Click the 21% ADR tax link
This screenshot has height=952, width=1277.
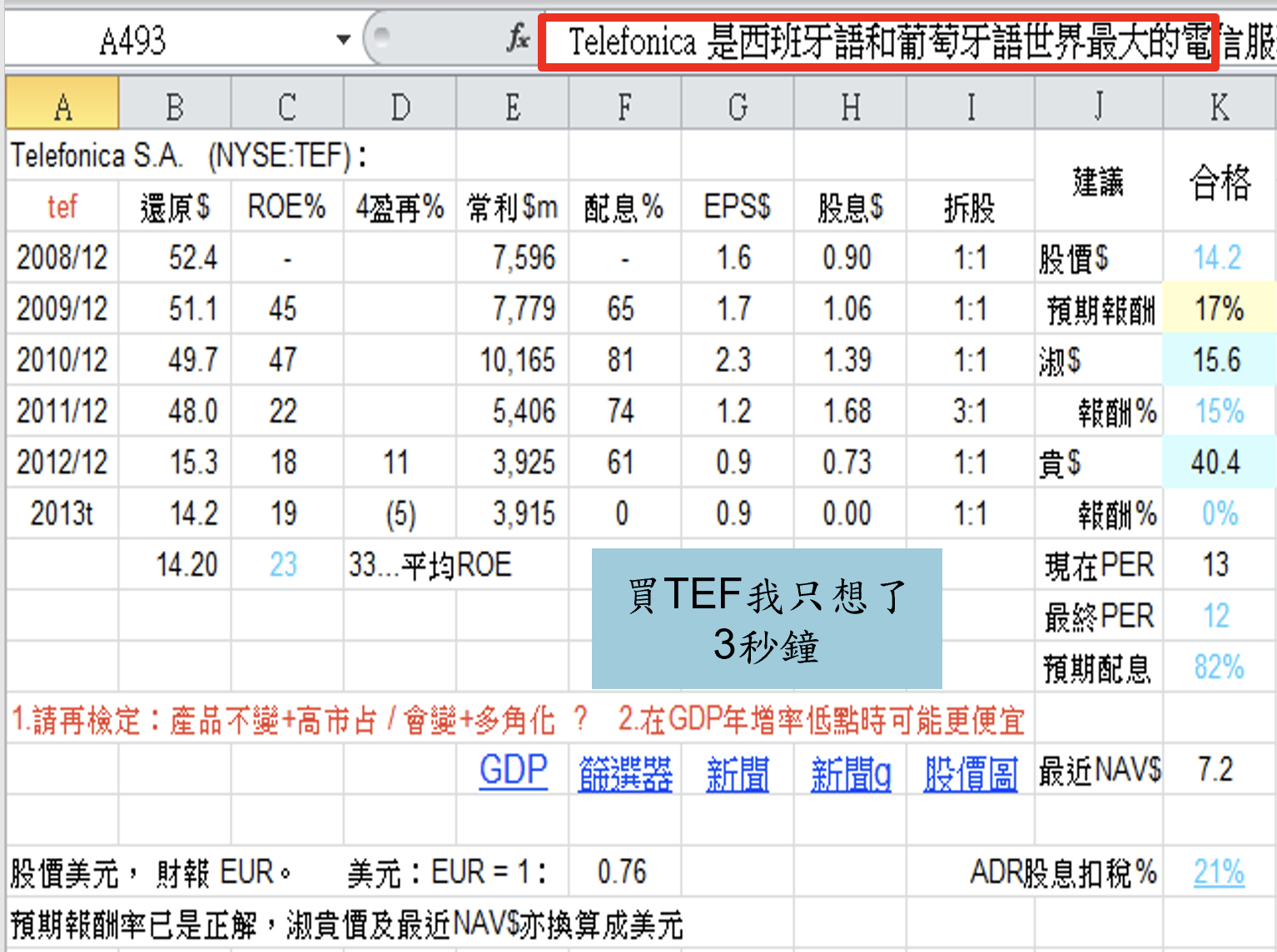1219,871
